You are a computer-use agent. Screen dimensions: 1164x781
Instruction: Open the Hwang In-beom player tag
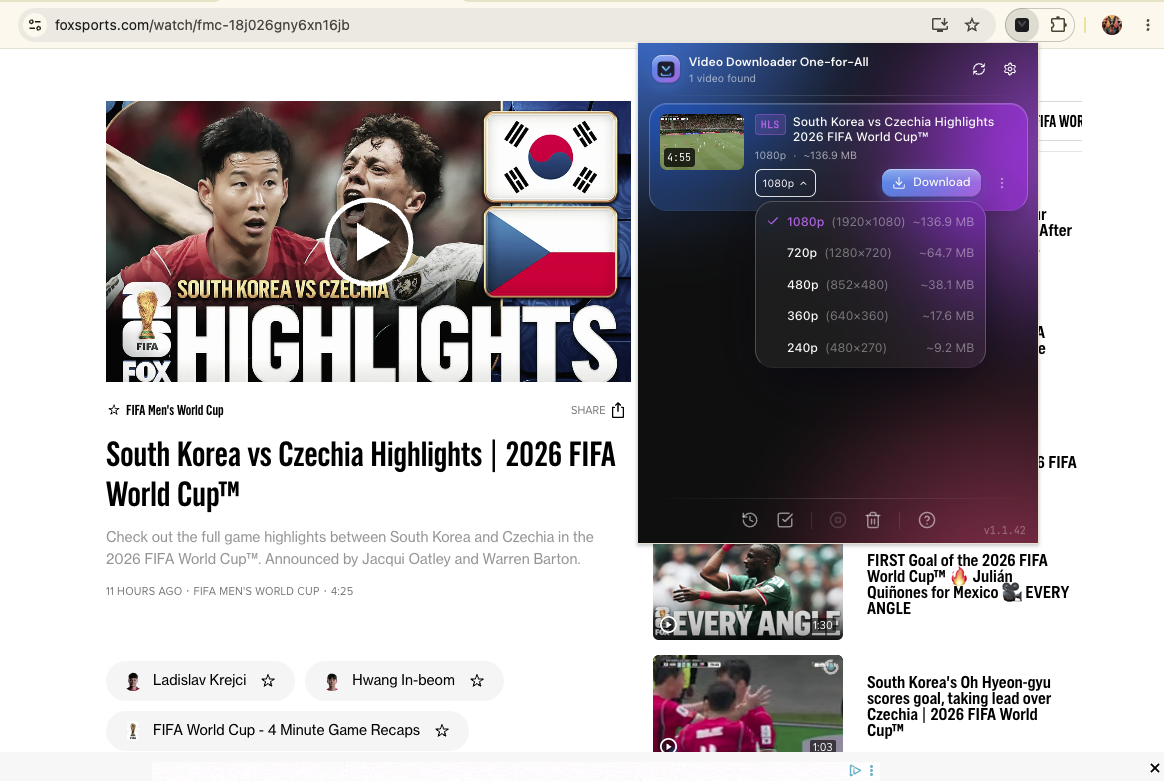403,680
